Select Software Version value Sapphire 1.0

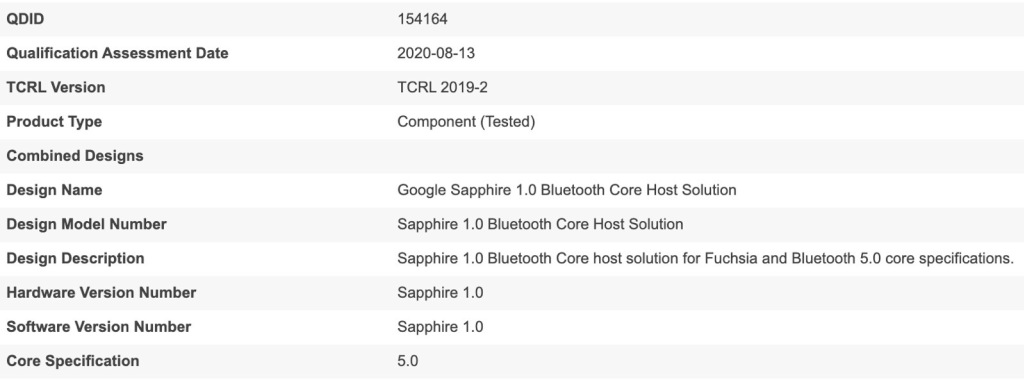pyautogui.click(x=440, y=326)
